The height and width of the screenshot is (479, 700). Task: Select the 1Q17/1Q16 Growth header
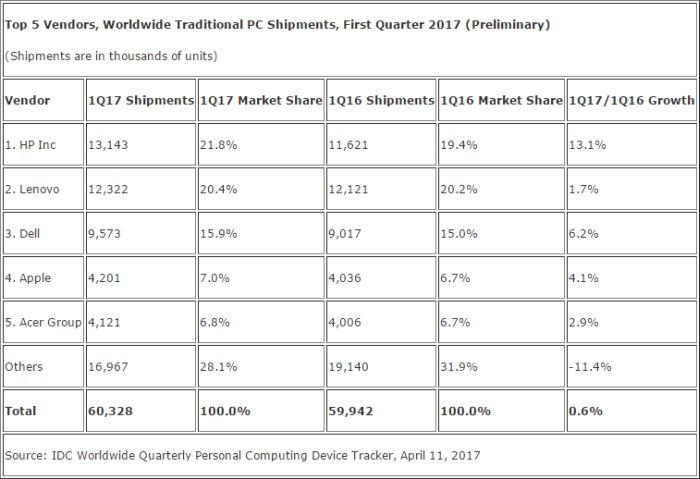pos(631,100)
